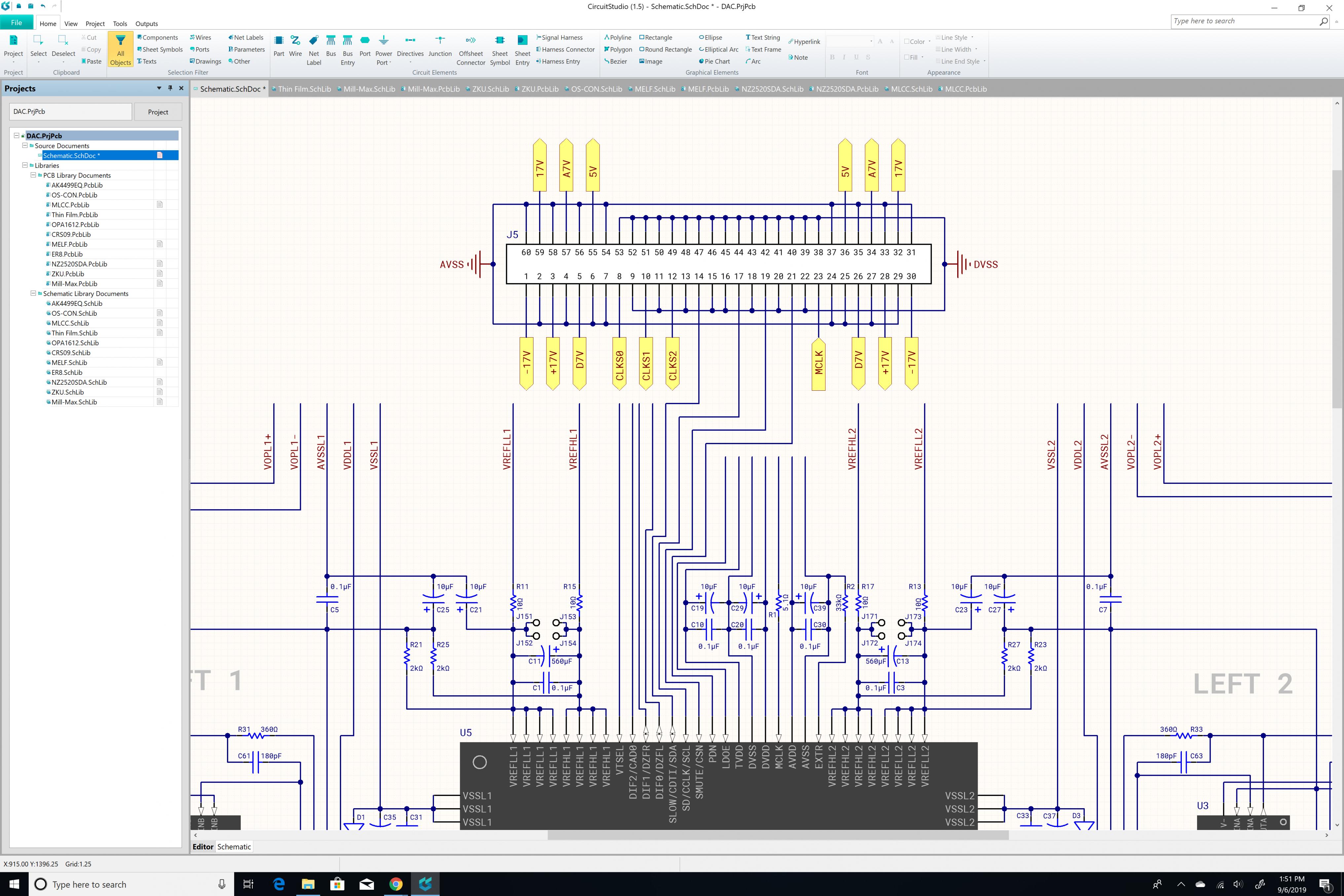
Task: Open Microsoft Edge in the taskbar
Action: point(279,883)
